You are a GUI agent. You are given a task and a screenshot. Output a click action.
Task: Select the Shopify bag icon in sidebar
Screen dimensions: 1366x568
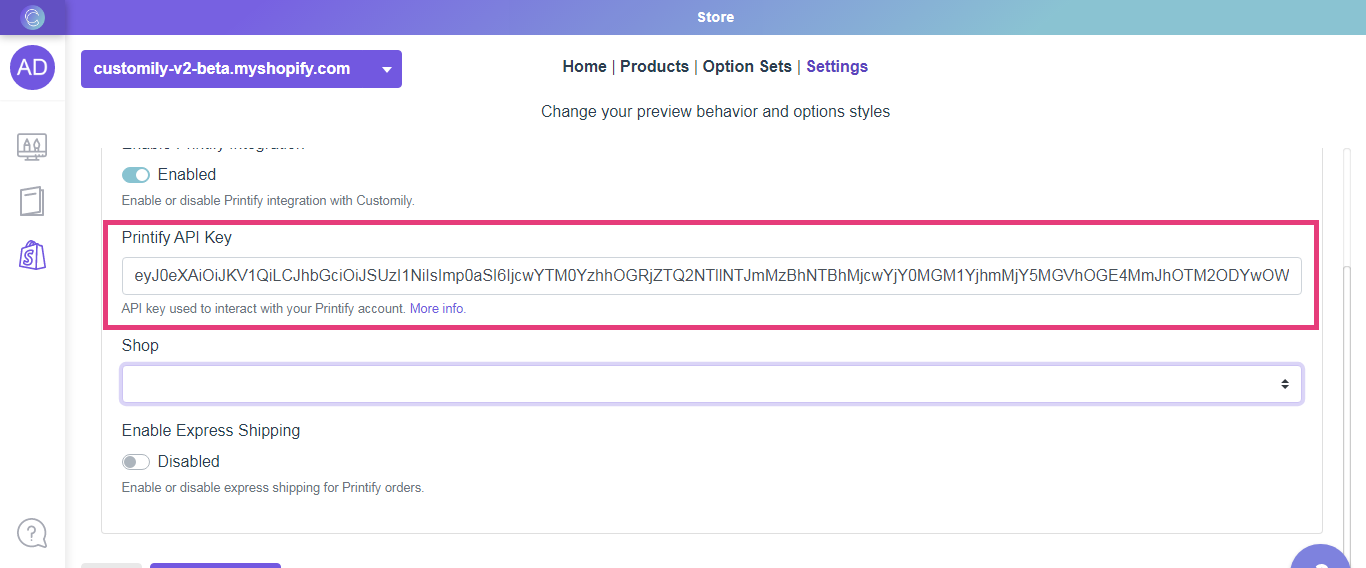[32, 255]
